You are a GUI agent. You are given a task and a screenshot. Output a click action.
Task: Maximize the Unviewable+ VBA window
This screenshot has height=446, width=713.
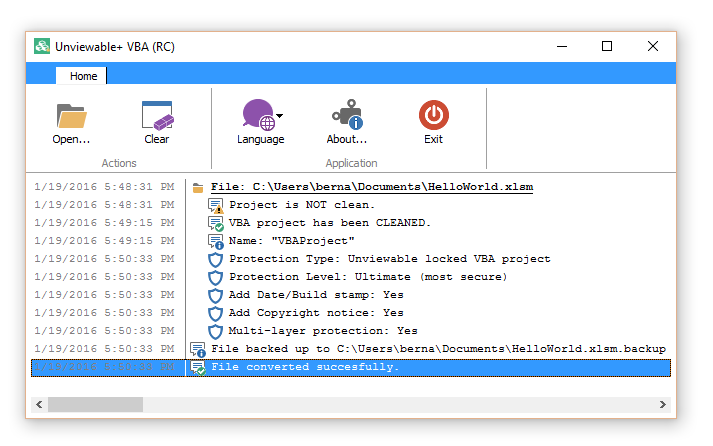[607, 46]
